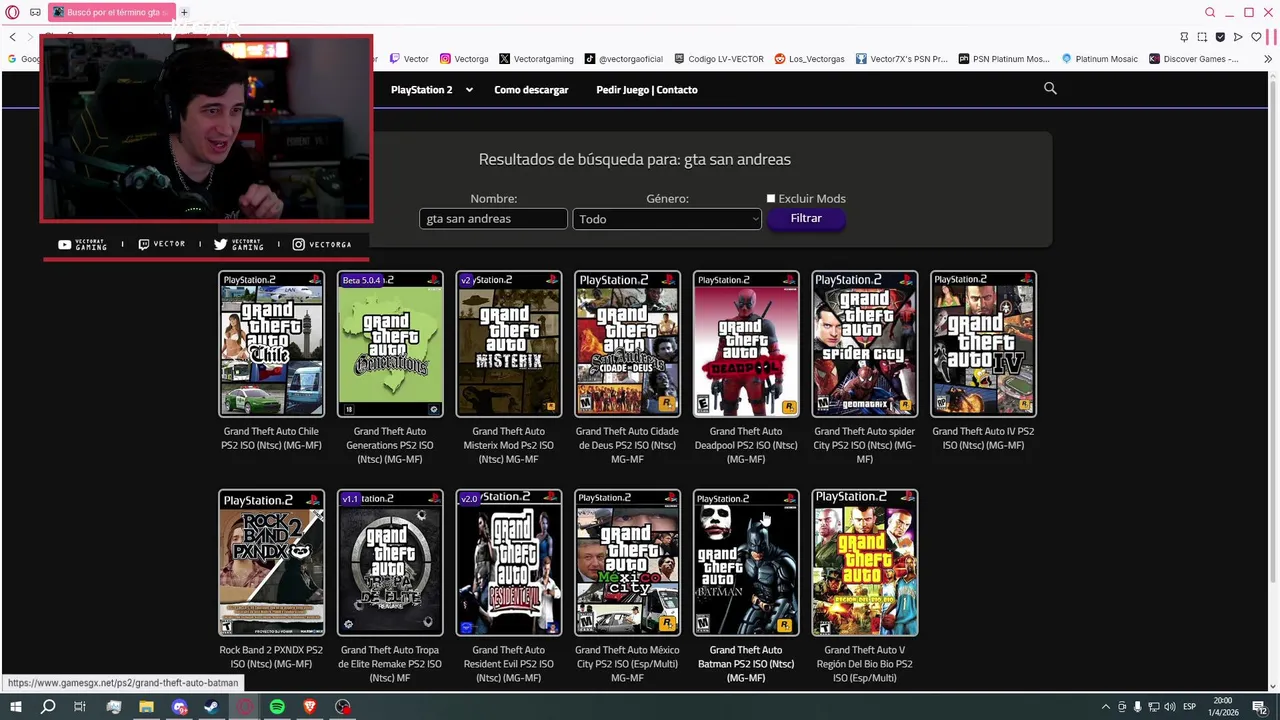Open Steam from the taskbar
Screen dimensions: 1280x720
[x=211, y=707]
